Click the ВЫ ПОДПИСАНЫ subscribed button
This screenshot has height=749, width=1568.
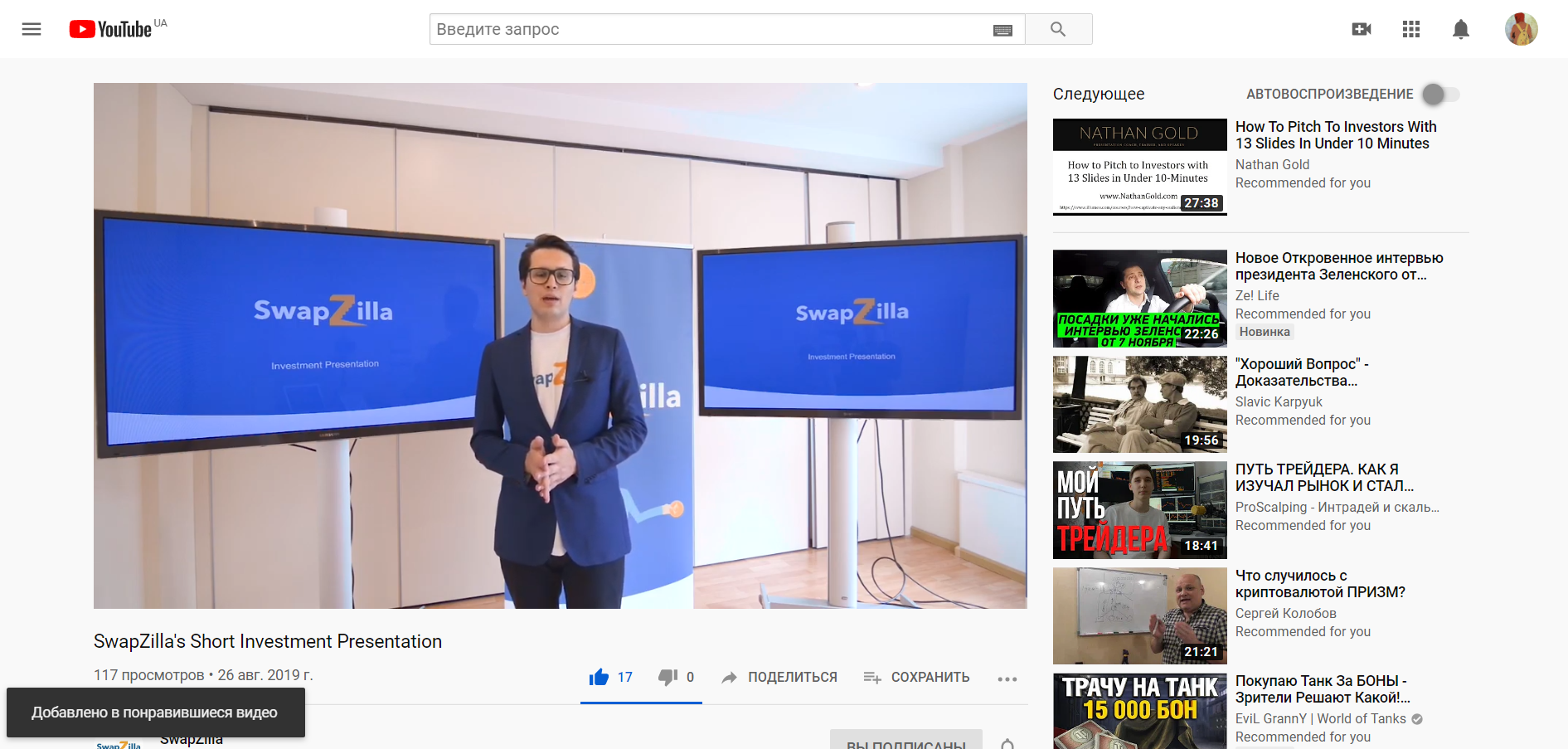click(x=906, y=740)
